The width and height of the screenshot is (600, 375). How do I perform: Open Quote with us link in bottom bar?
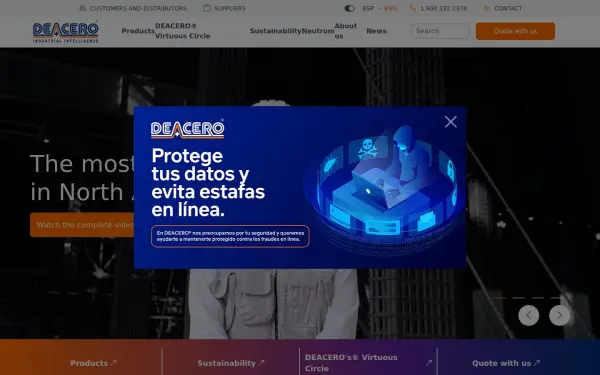tap(506, 363)
